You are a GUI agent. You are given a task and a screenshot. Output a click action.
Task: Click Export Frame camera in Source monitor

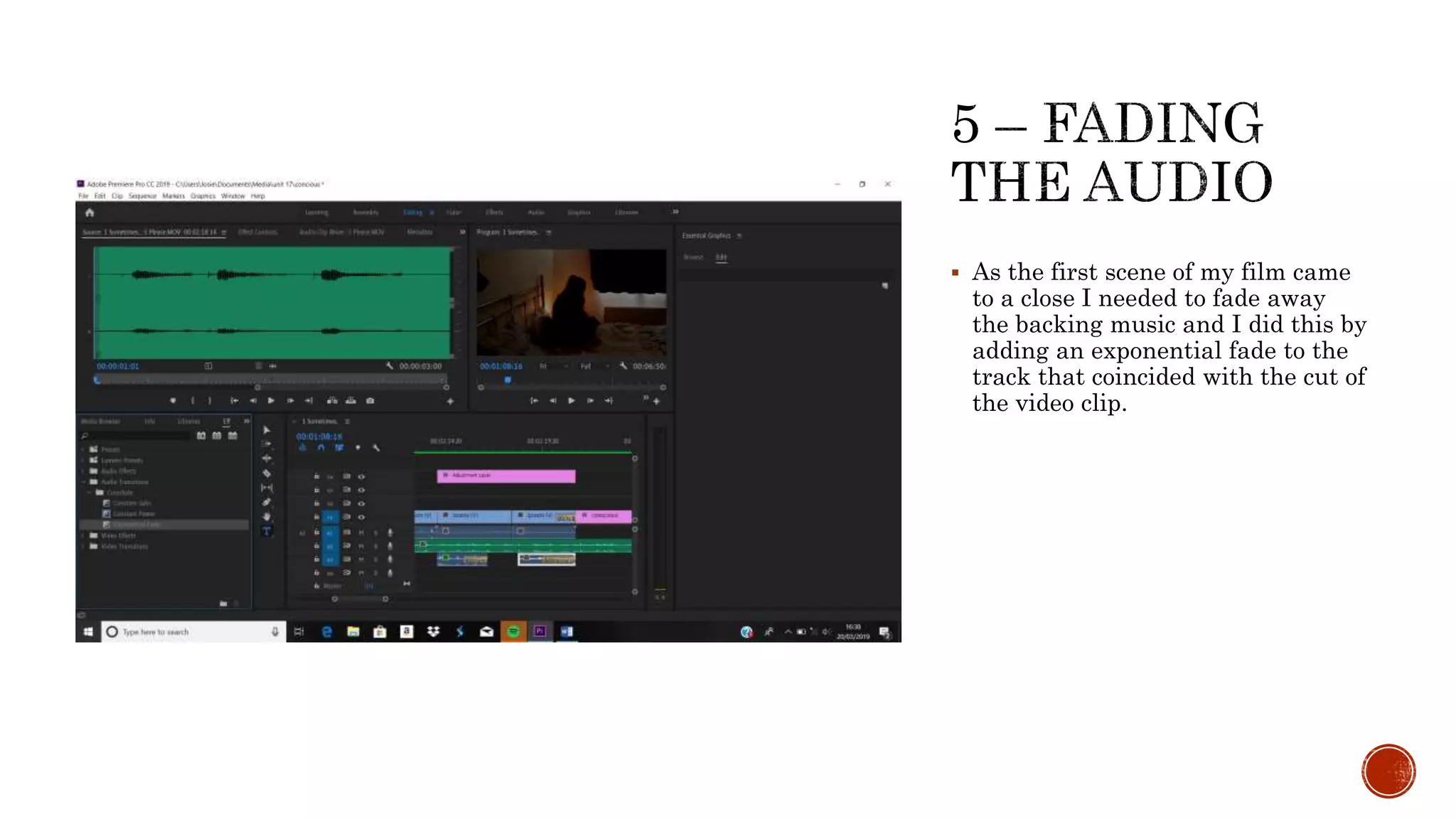point(370,401)
